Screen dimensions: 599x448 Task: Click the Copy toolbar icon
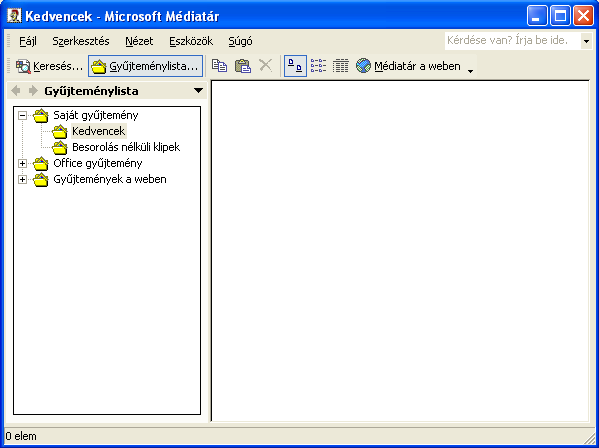[220, 66]
